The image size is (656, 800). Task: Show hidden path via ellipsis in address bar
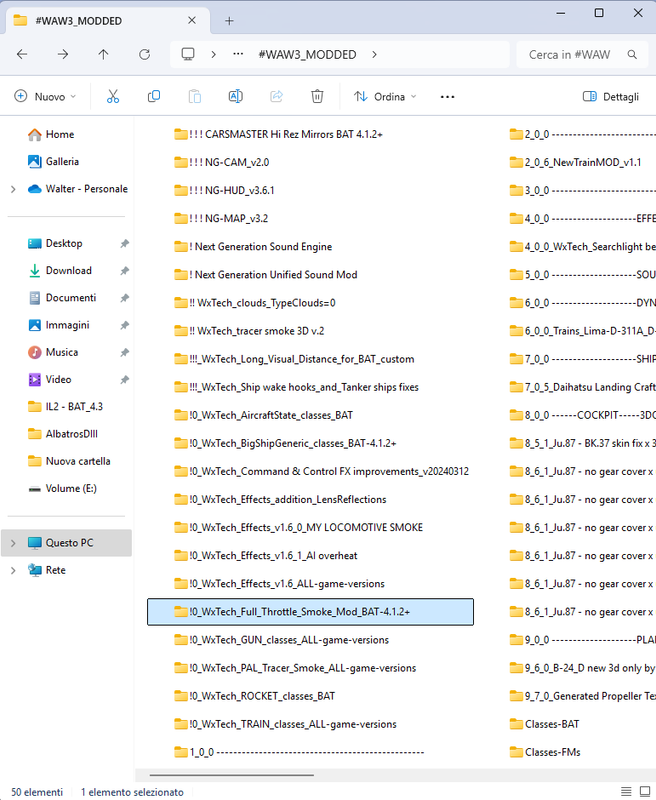click(238, 54)
